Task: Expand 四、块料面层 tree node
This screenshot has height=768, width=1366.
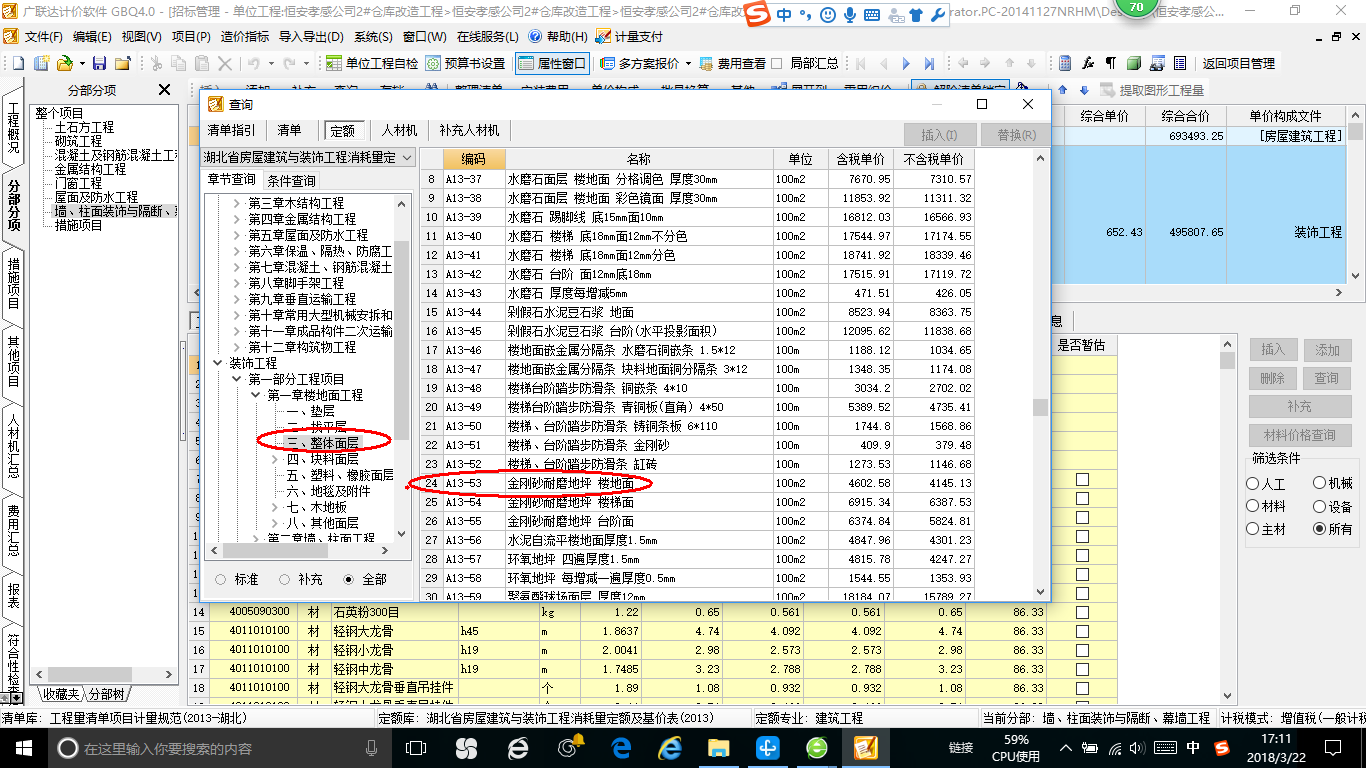Action: pos(275,459)
